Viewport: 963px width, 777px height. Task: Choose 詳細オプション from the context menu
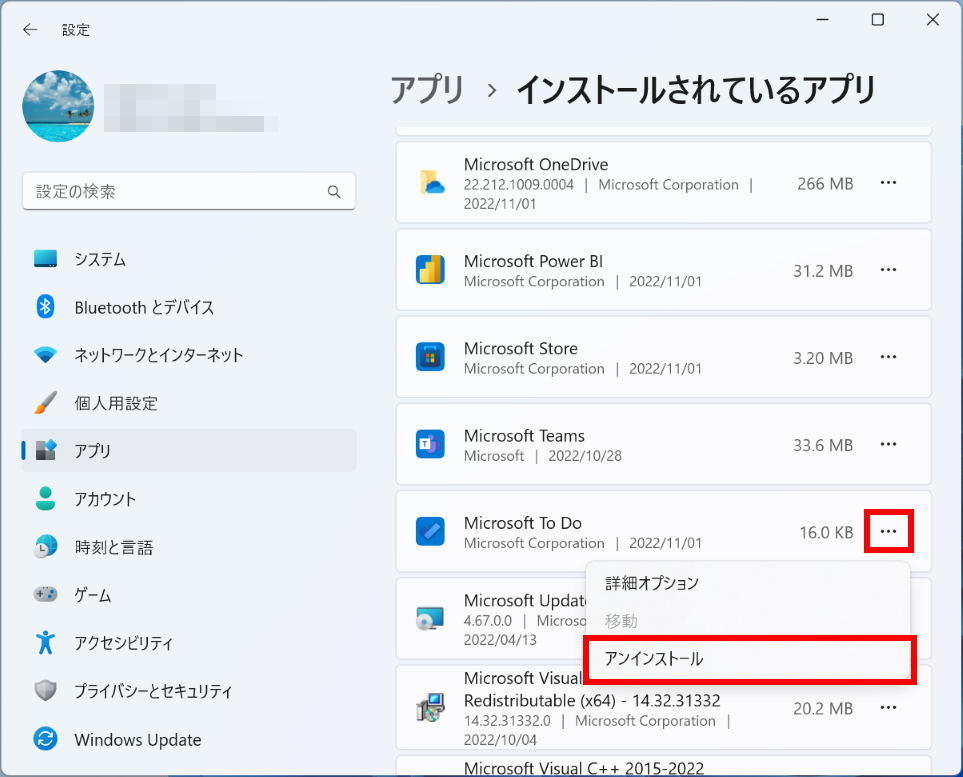[x=747, y=583]
